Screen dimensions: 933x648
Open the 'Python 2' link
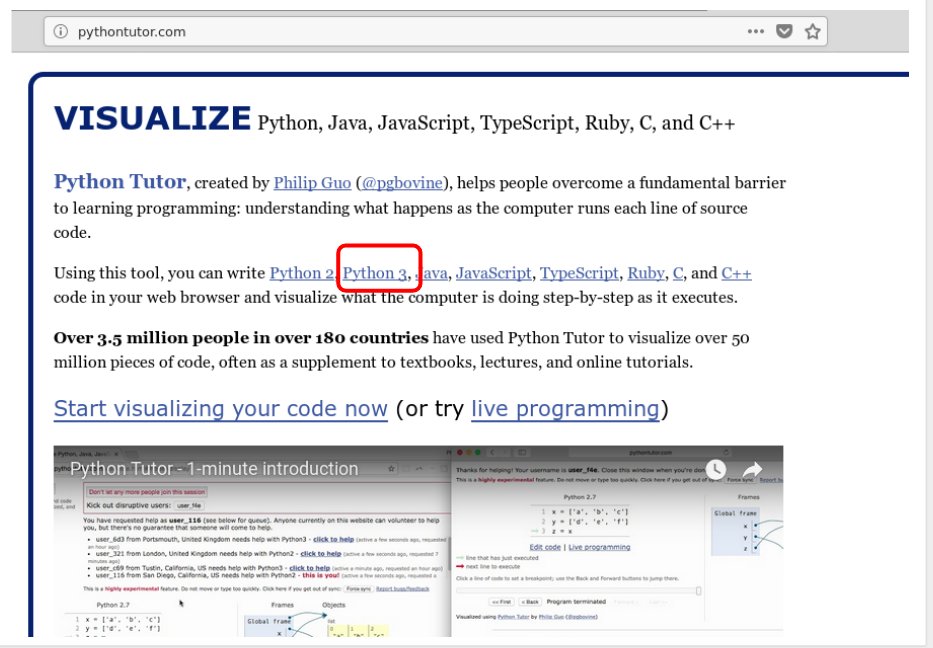tap(301, 272)
